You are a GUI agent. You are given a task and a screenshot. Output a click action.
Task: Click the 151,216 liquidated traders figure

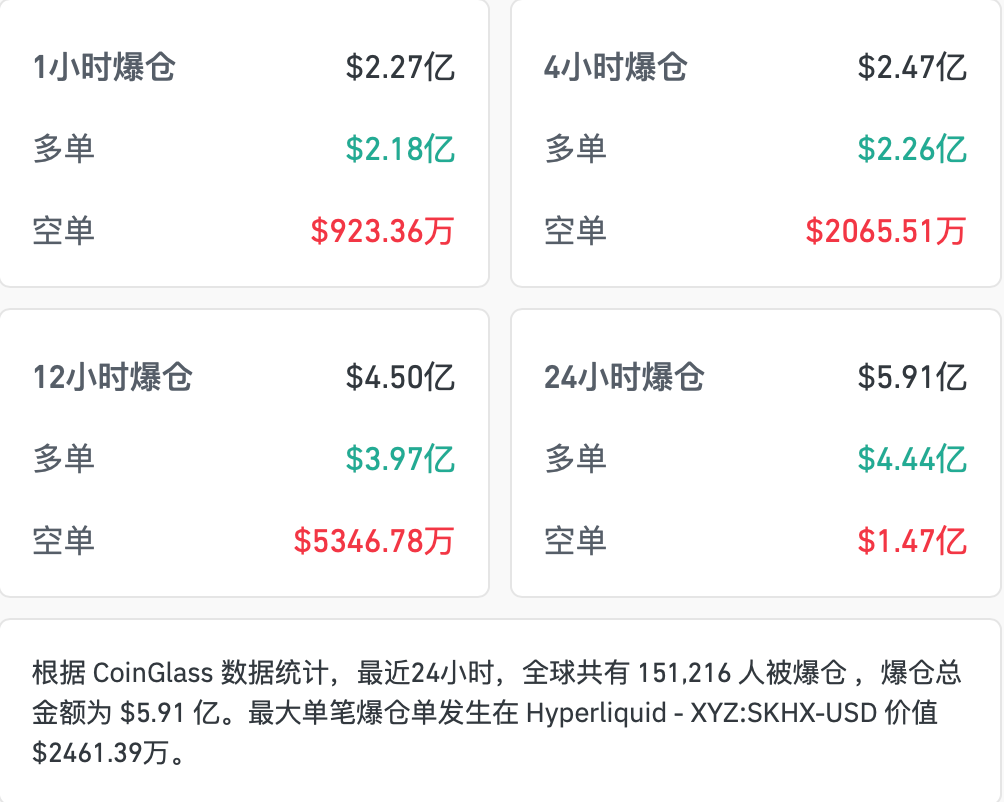pyautogui.click(x=684, y=673)
